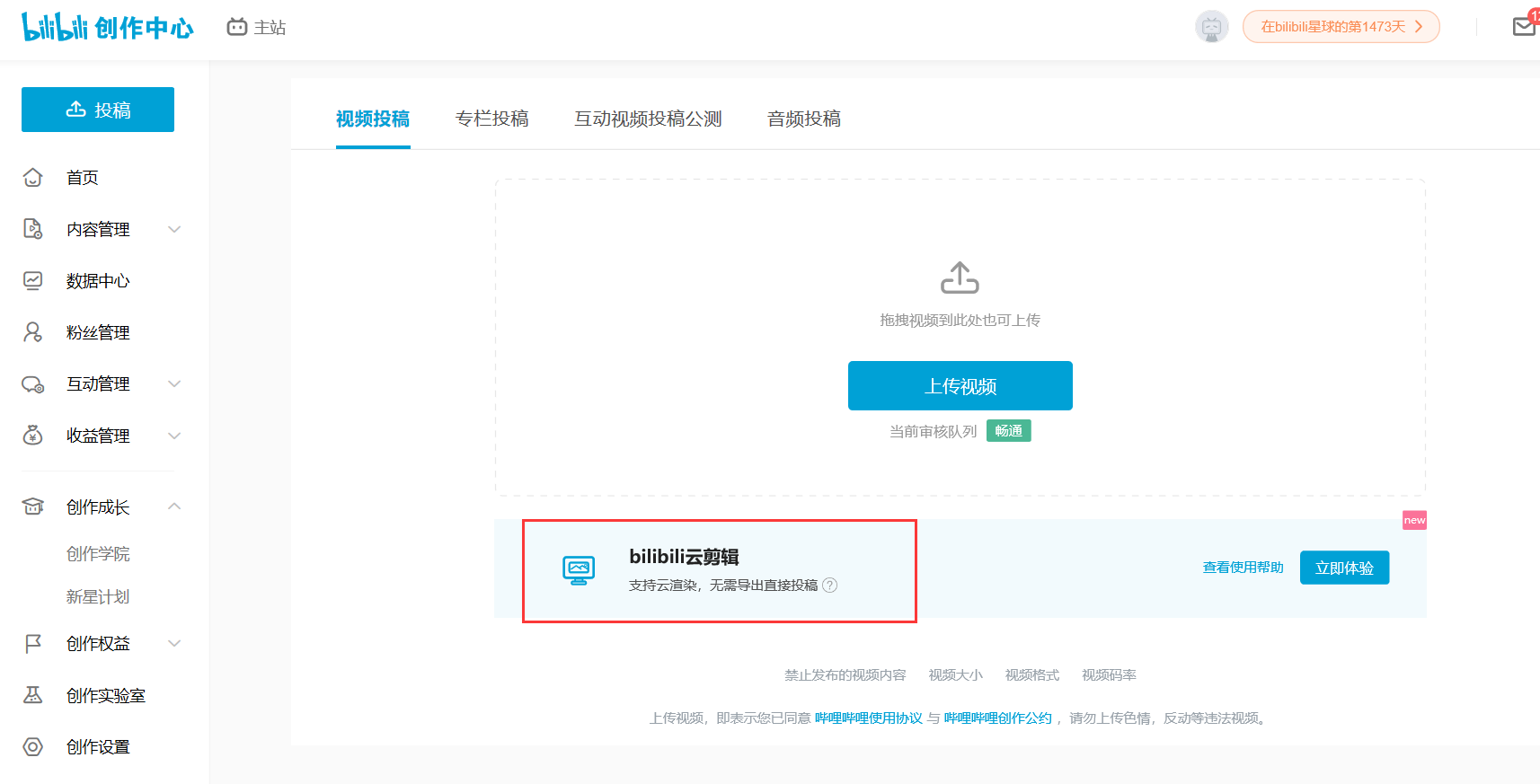Switch to the 专栏投稿 tab

tap(492, 119)
